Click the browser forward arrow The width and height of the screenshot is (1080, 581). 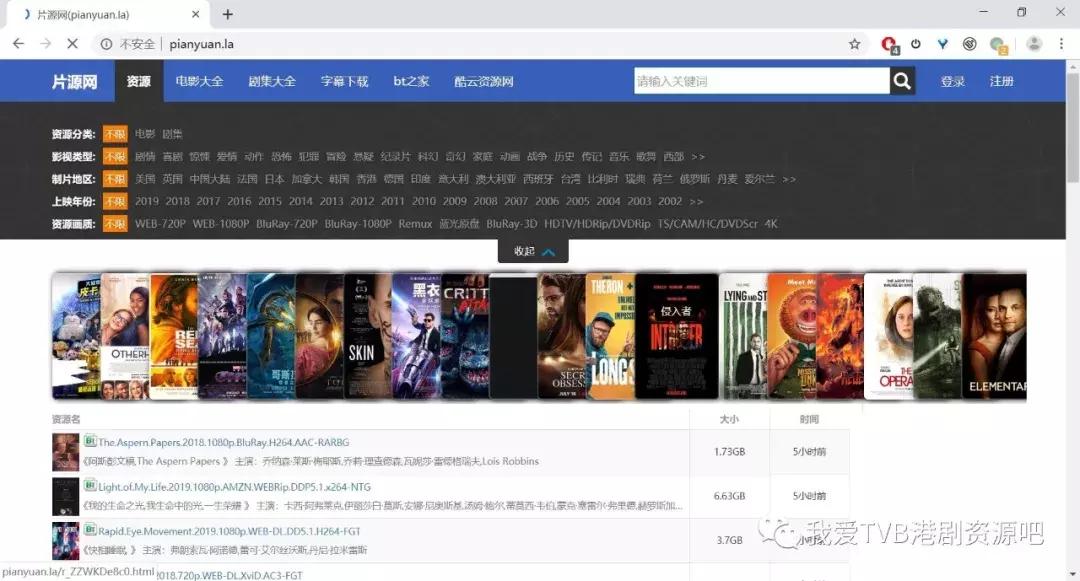45,44
